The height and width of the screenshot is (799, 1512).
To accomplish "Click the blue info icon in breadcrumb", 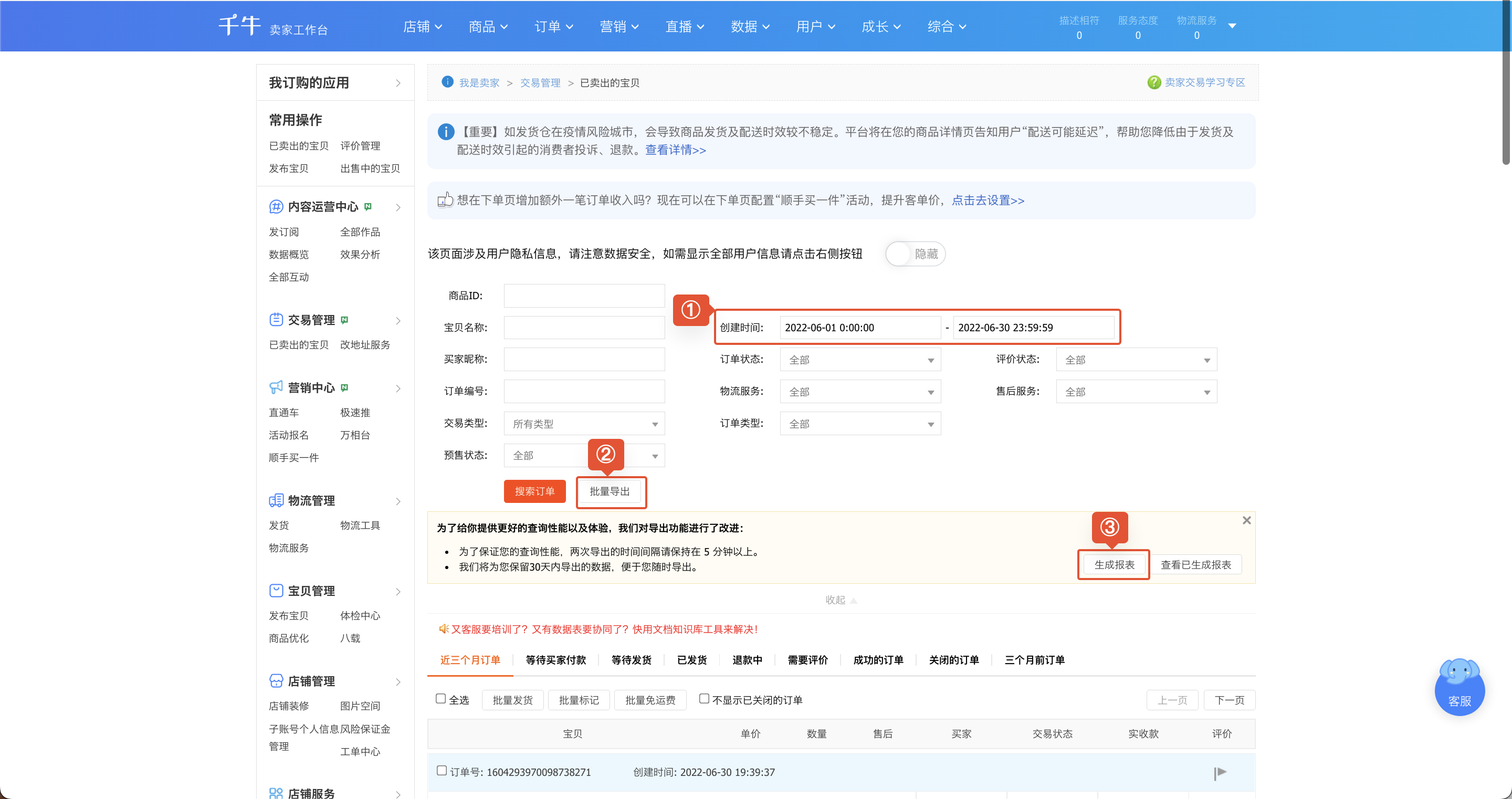I will (447, 82).
